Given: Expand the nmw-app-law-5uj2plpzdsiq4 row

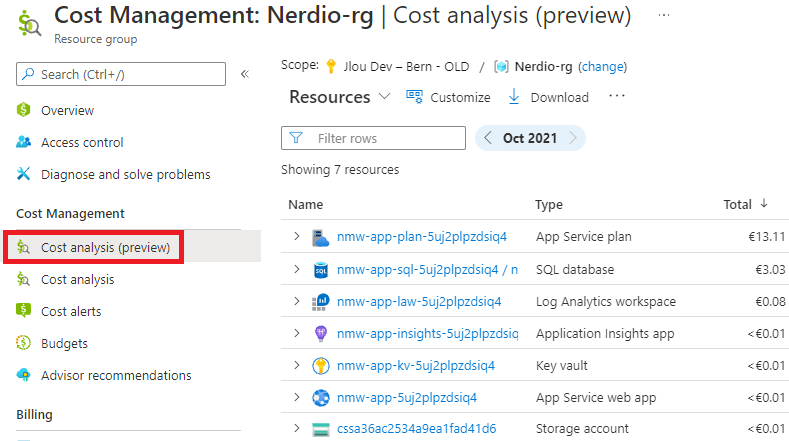Looking at the screenshot, I should pos(297,301).
